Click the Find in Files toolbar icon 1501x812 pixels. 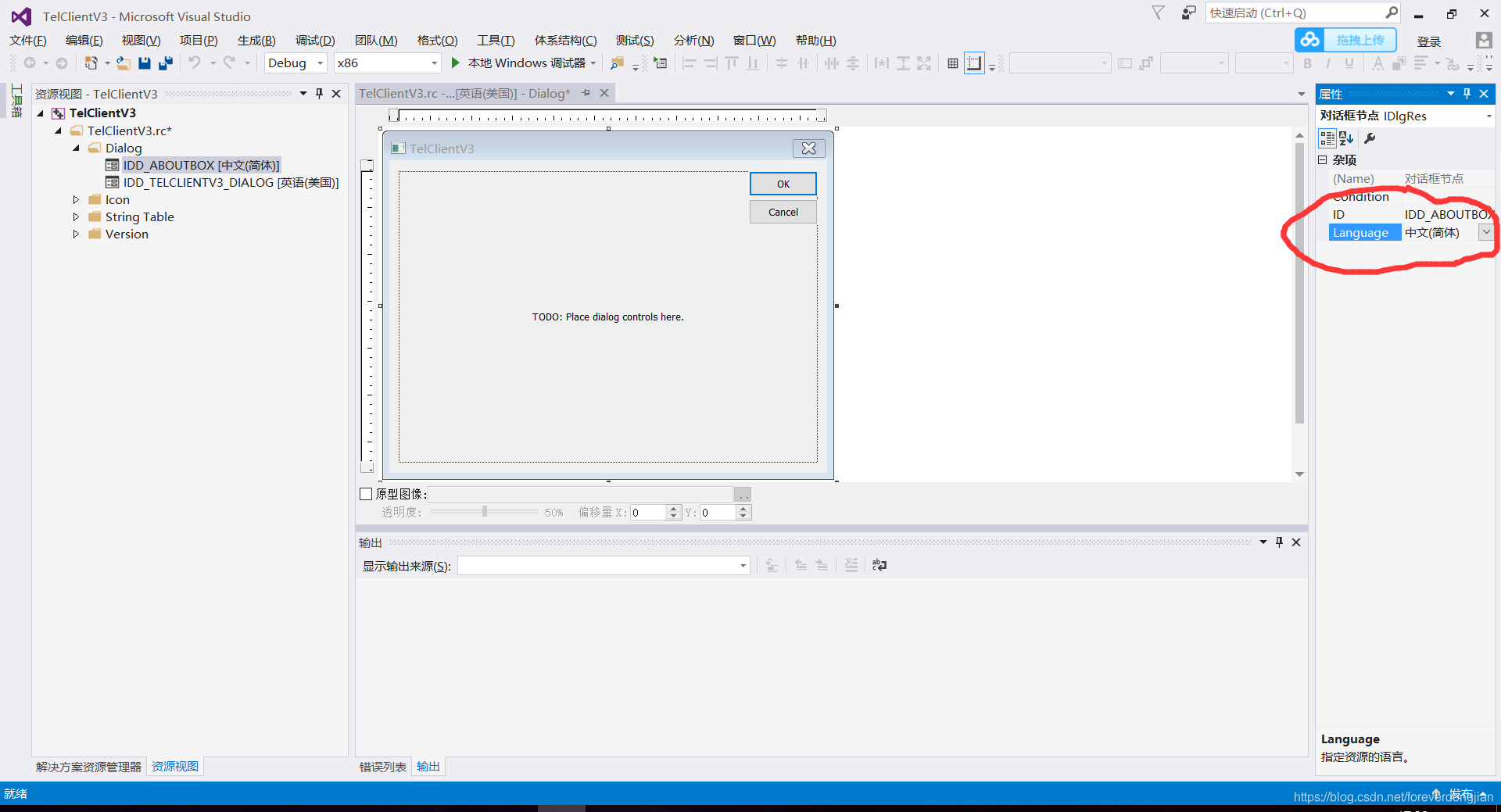click(x=618, y=63)
